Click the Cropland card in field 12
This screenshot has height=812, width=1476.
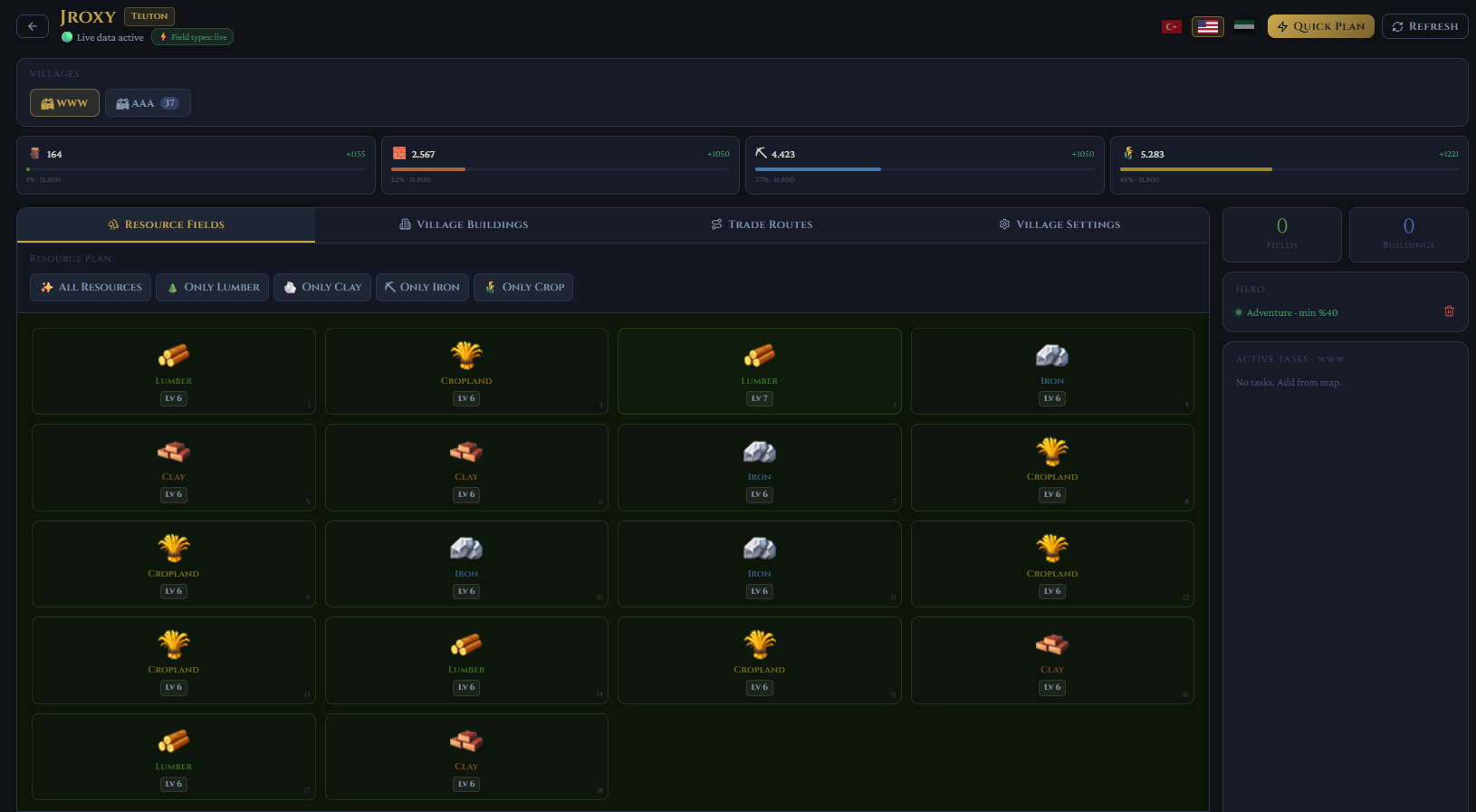click(1052, 564)
